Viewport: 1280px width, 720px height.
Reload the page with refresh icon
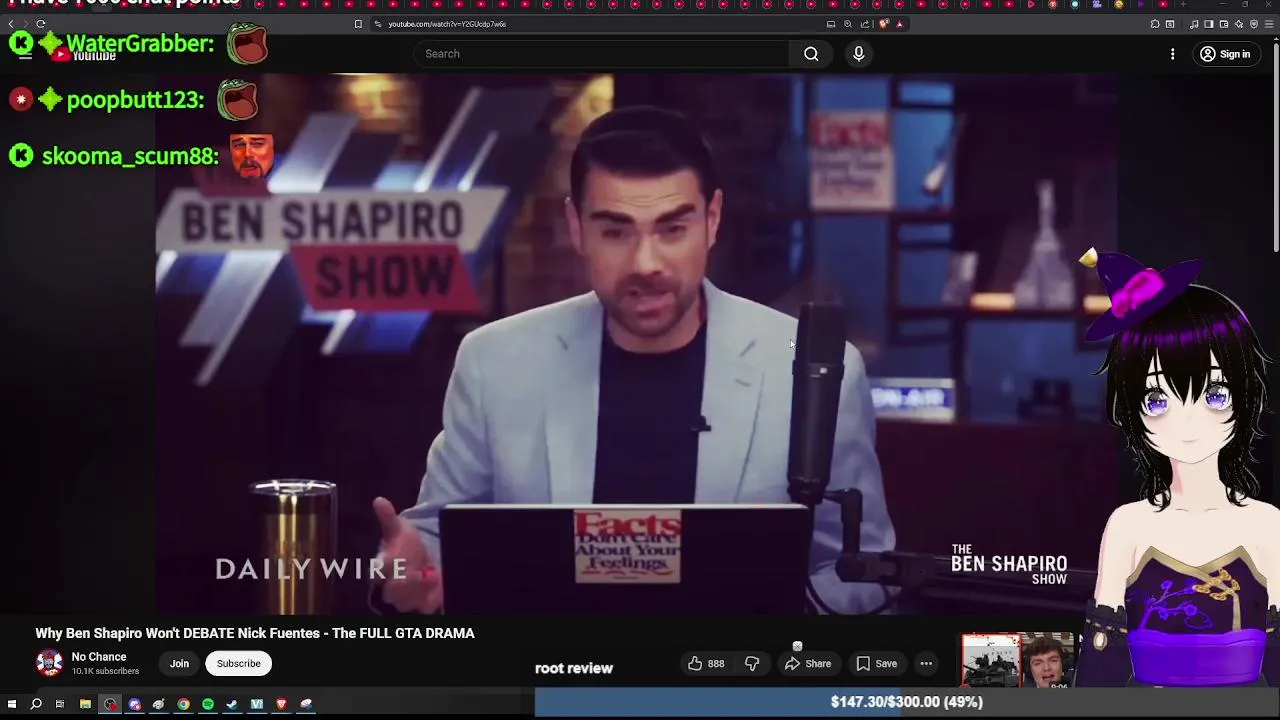tap(41, 24)
